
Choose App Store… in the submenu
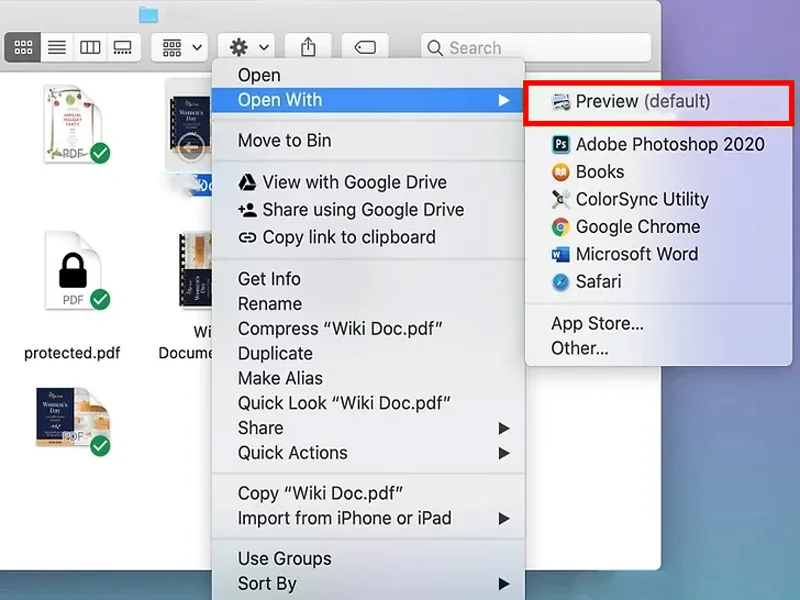click(659, 323)
